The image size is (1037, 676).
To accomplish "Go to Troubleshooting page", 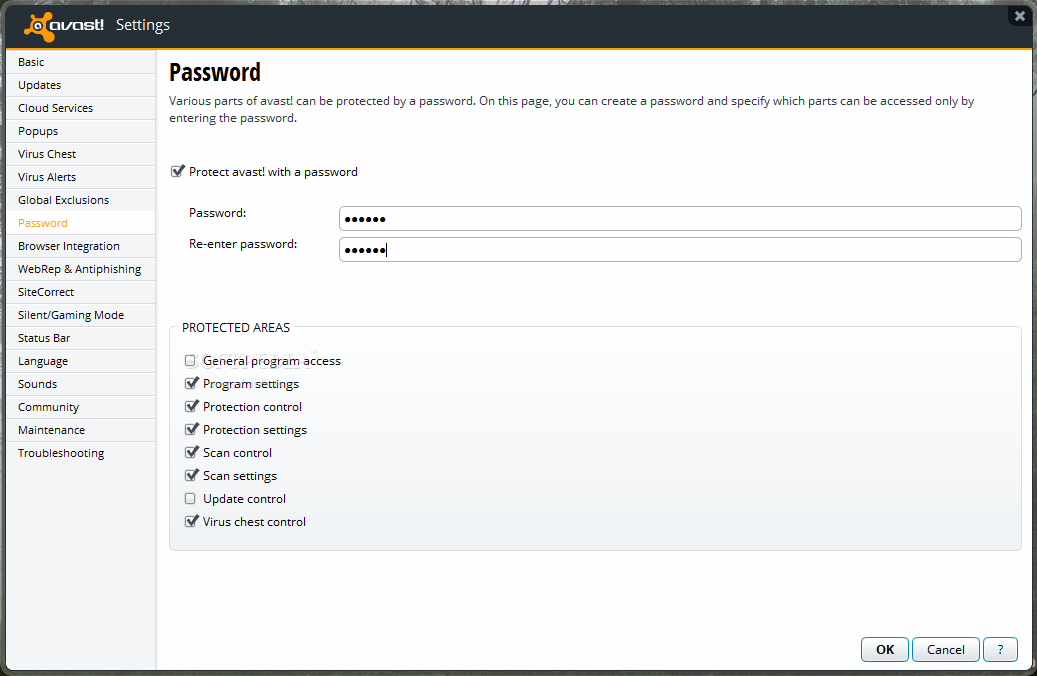I will click(81, 453).
